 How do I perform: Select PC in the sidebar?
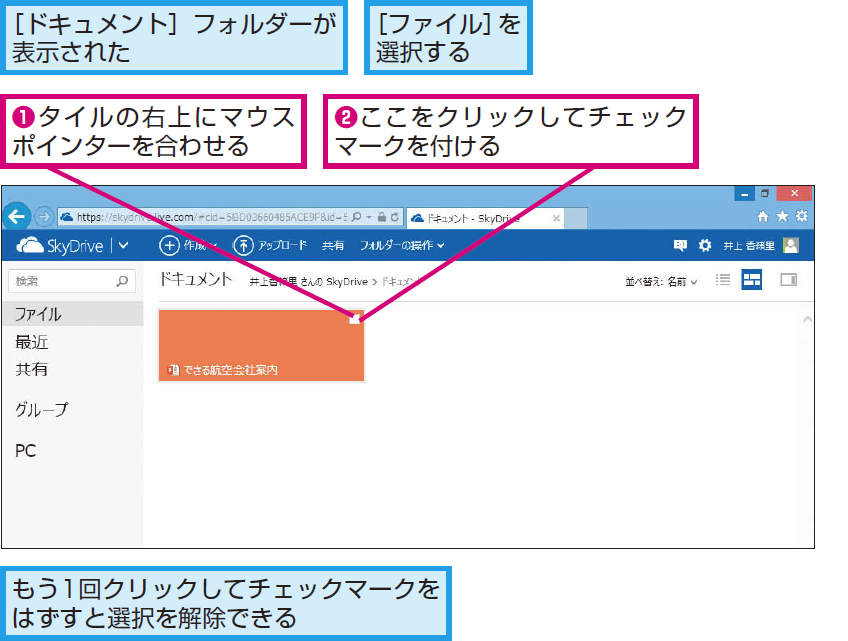25,451
